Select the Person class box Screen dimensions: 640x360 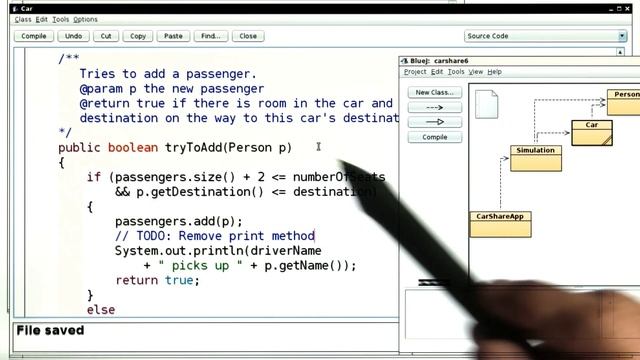(624, 102)
